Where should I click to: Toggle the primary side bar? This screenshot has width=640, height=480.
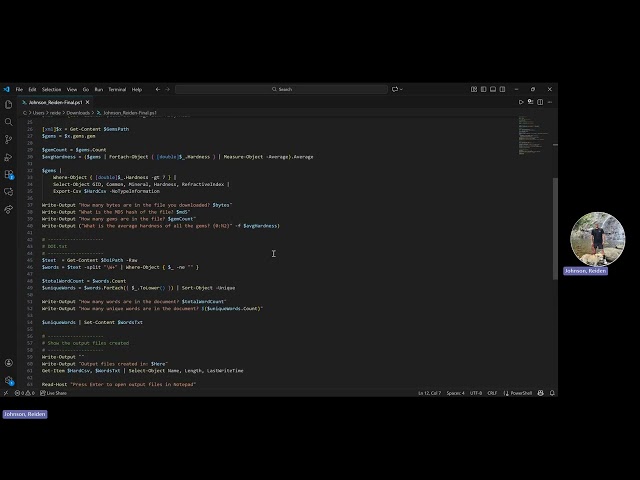click(x=483, y=89)
